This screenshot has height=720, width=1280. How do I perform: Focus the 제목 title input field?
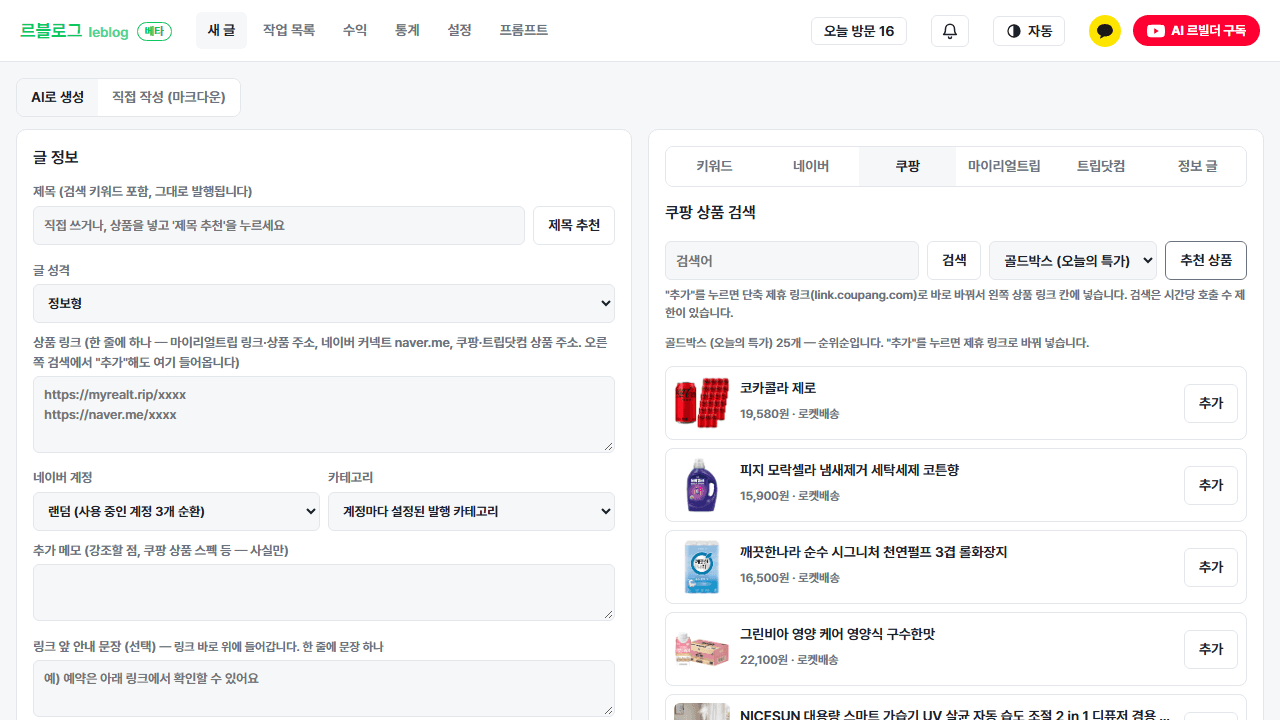(x=279, y=225)
